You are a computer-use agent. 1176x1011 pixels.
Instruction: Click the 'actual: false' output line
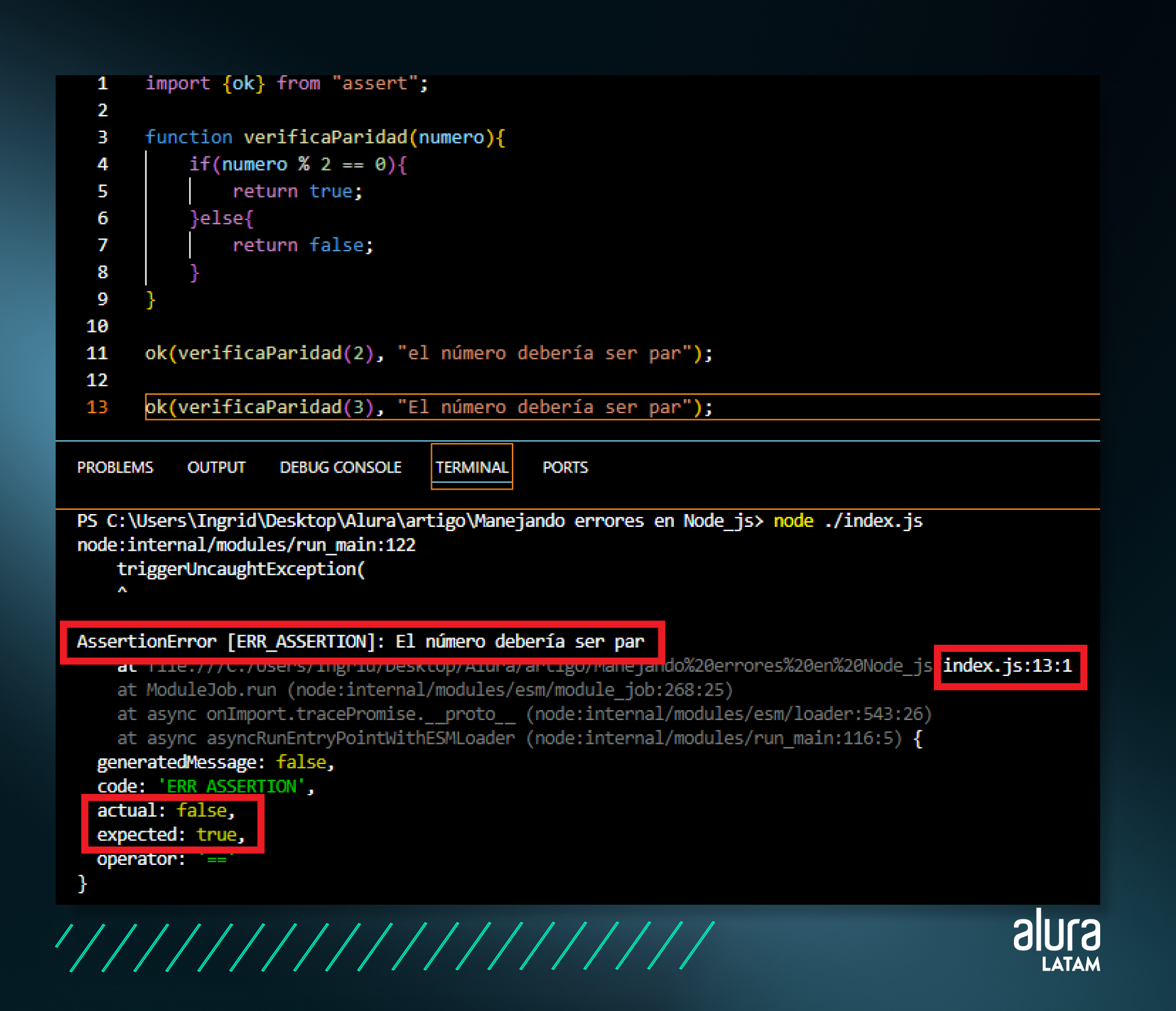[166, 811]
